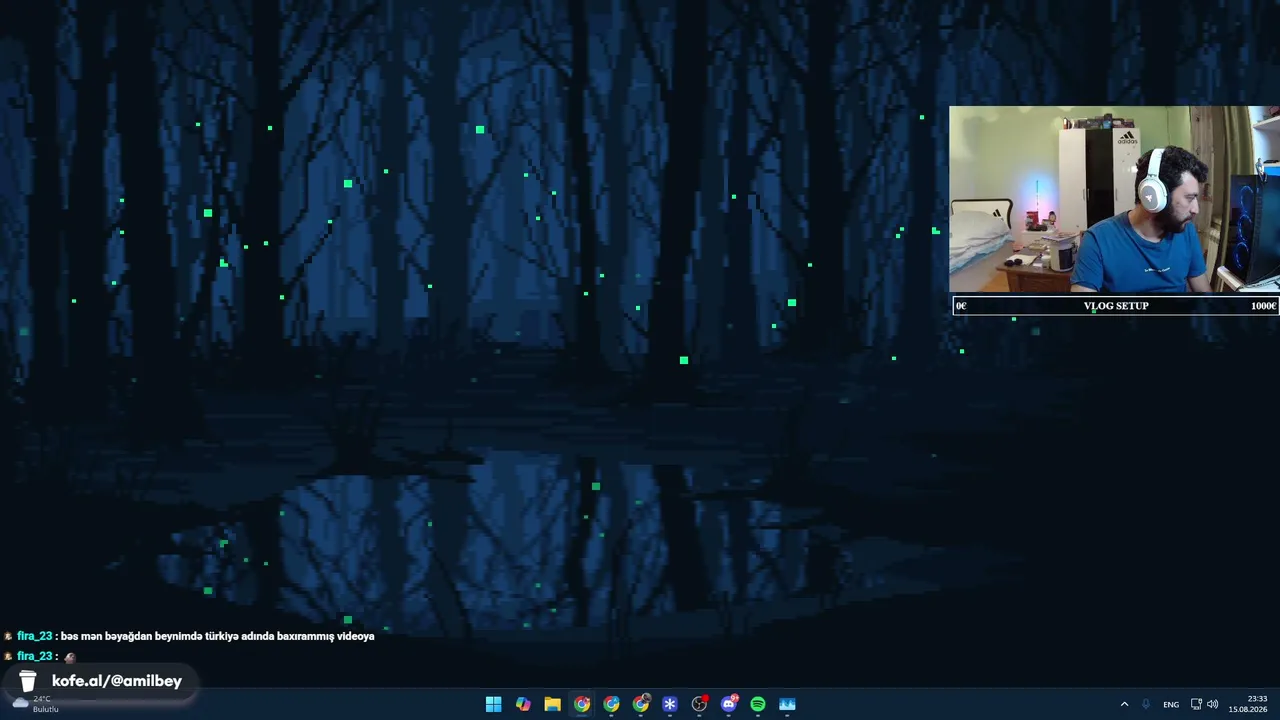Open the Windows Start menu
Viewport: 1280px width, 720px height.
pos(493,704)
